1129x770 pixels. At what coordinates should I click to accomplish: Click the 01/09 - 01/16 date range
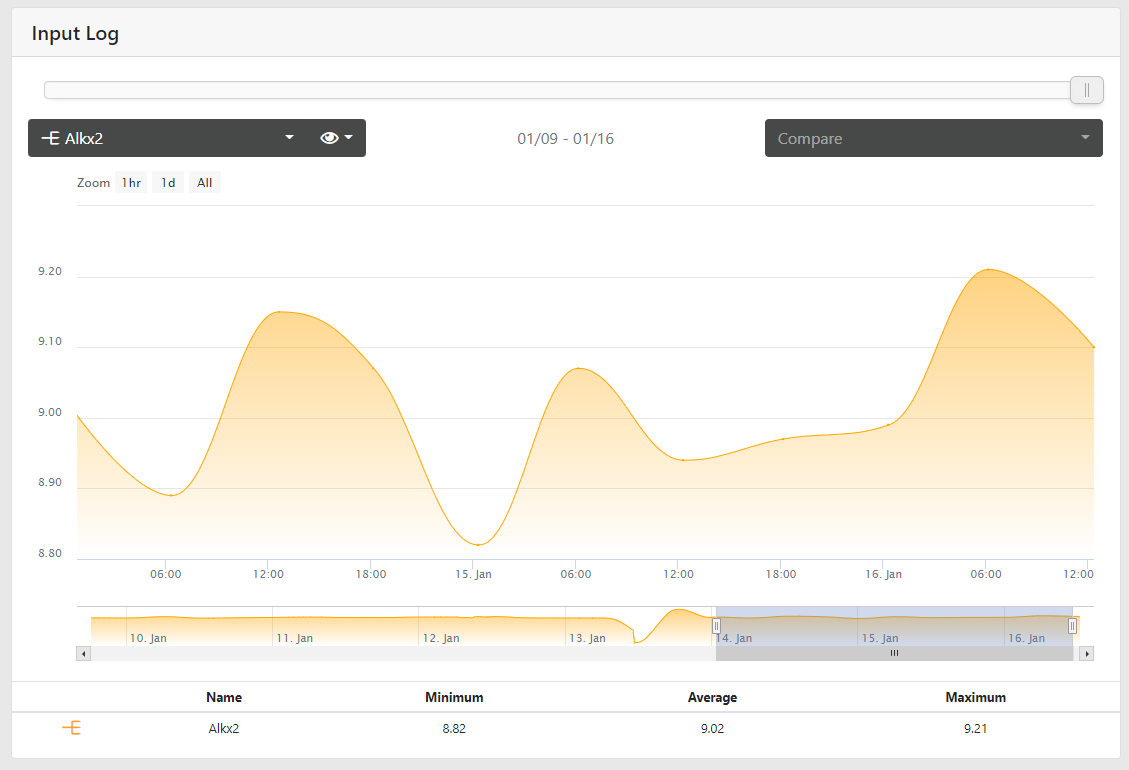(x=565, y=138)
